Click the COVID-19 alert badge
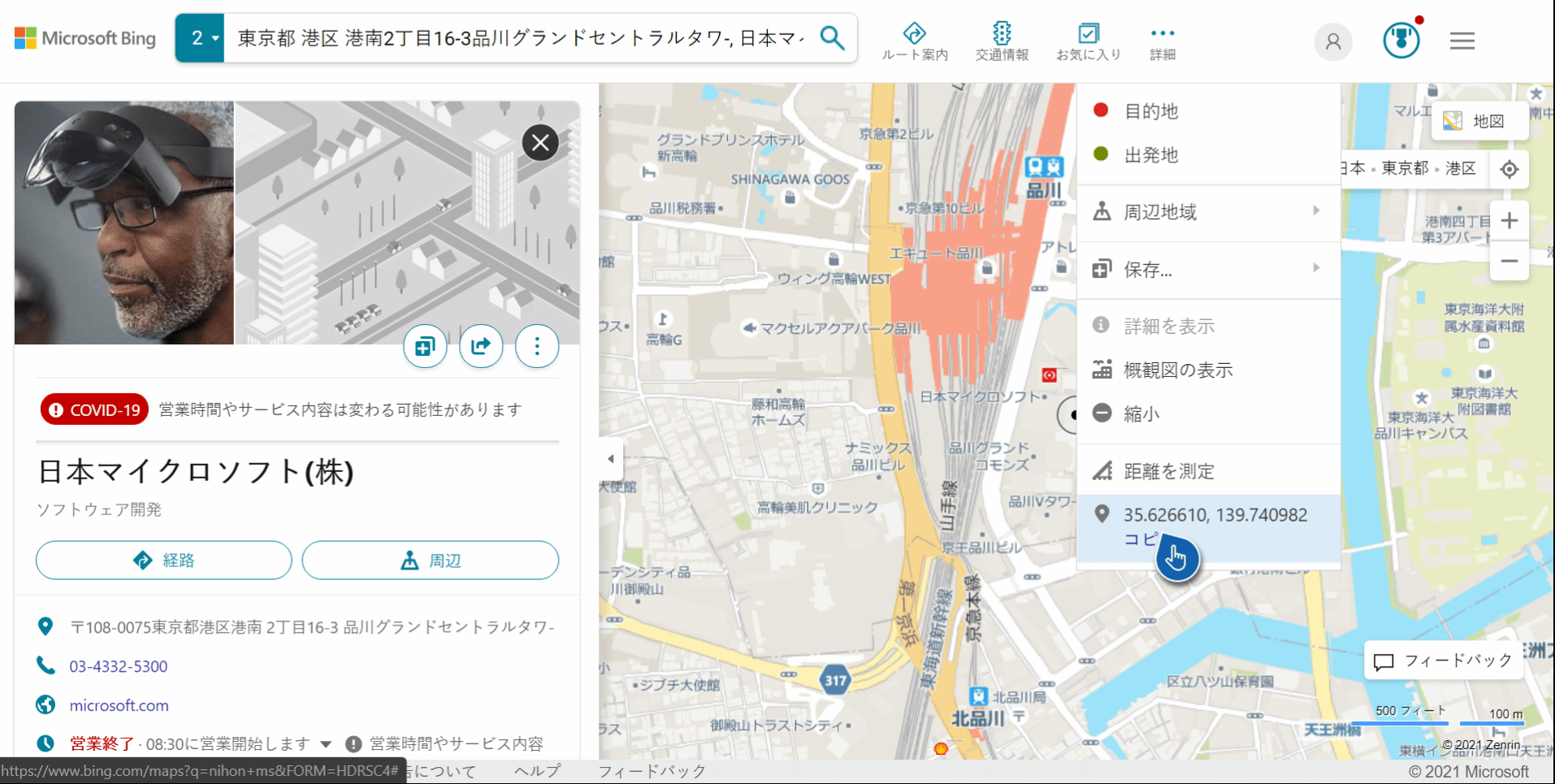The image size is (1555, 784). tap(95, 410)
